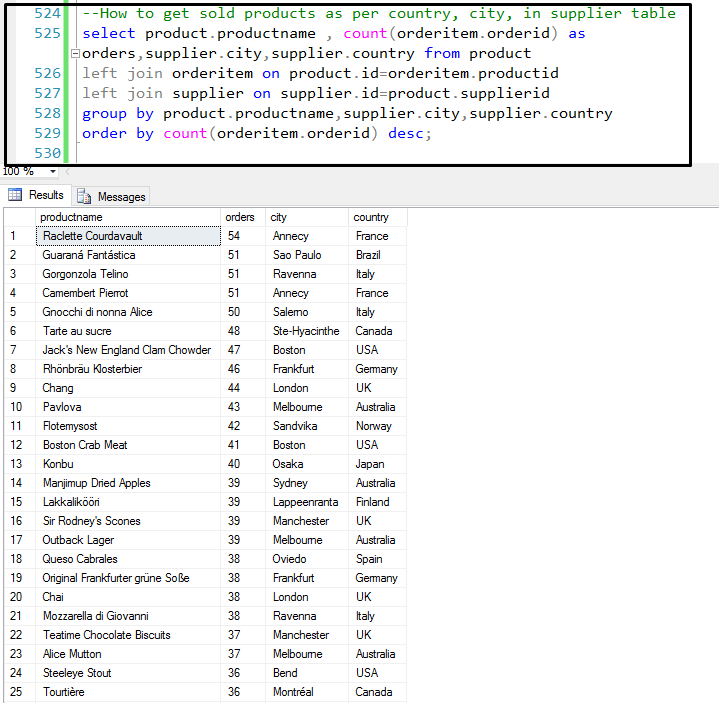Select the Rhönbräu Klosterbier cell

(128, 369)
